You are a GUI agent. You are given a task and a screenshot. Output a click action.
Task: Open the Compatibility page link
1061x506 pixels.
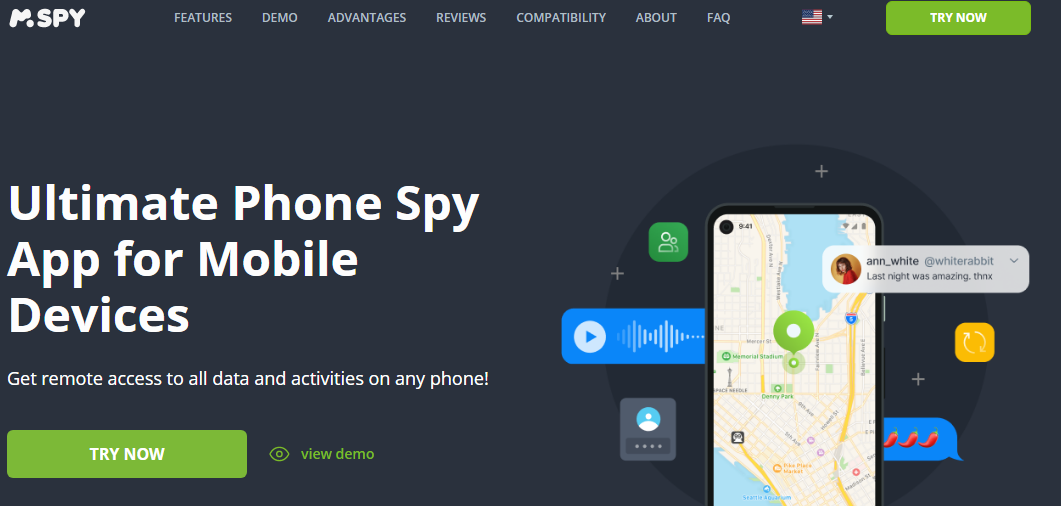(561, 18)
